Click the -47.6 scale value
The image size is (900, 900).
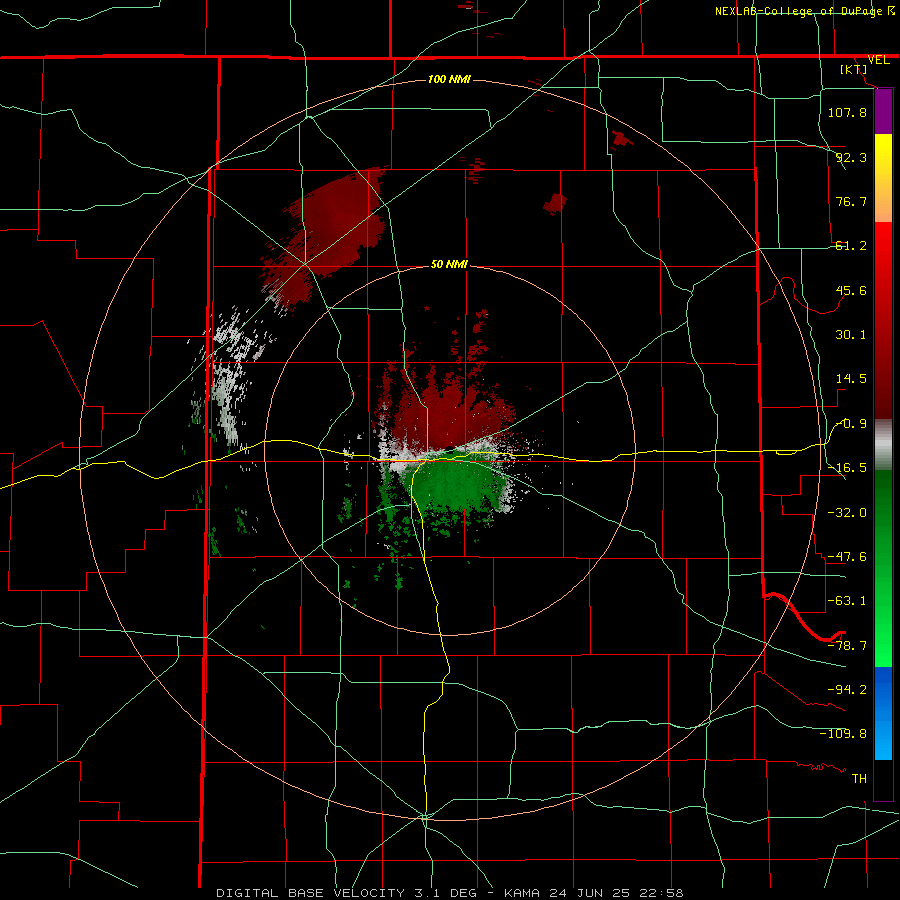click(847, 557)
